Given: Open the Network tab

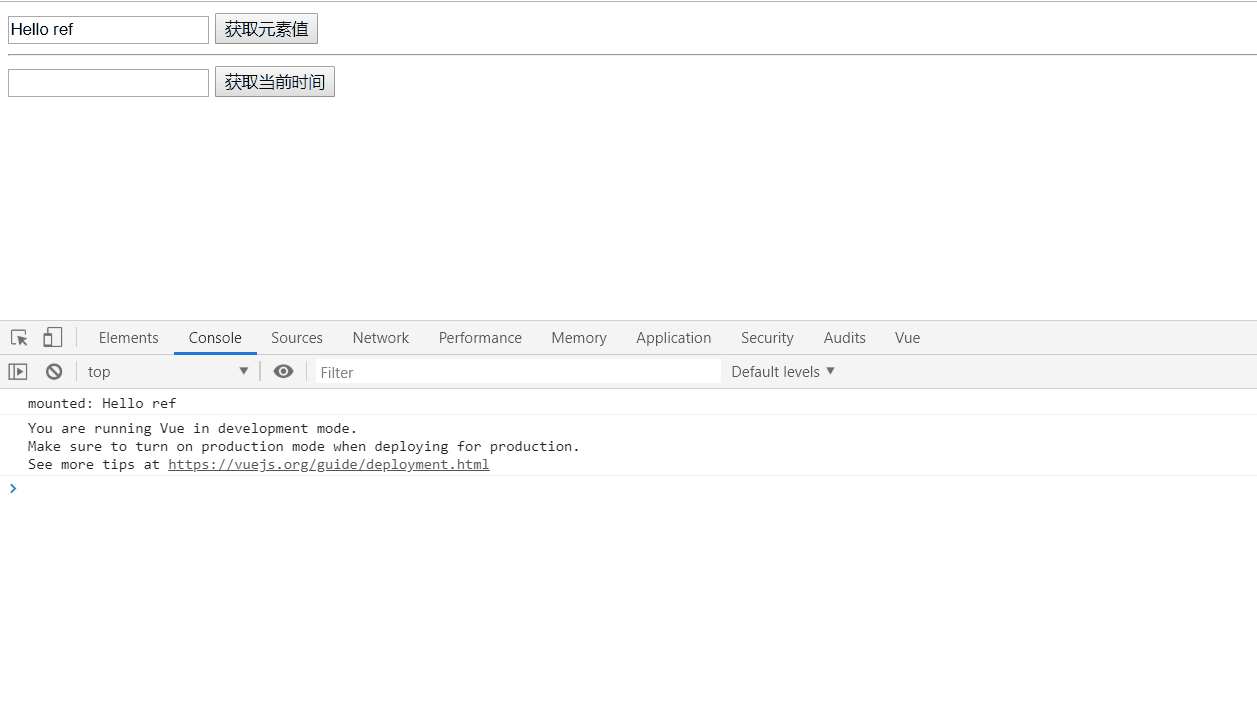Looking at the screenshot, I should click(x=381, y=338).
